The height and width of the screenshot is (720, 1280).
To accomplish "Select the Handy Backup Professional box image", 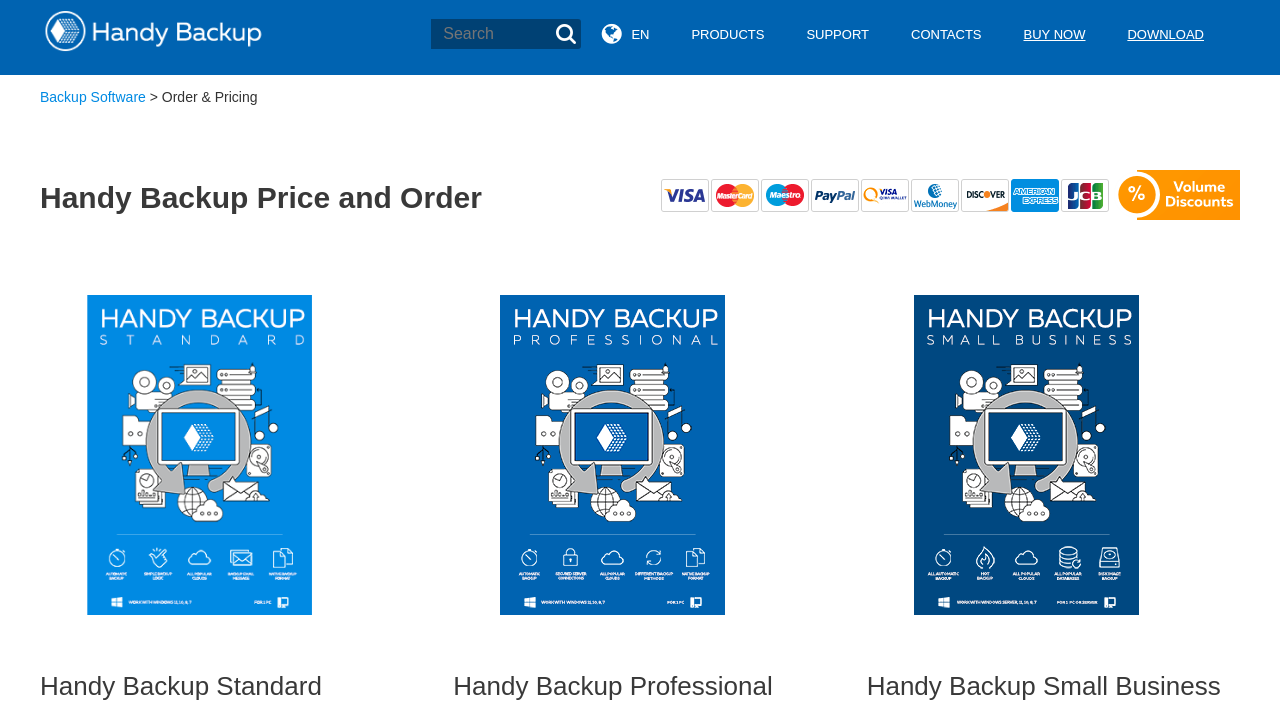I will tap(612, 455).
